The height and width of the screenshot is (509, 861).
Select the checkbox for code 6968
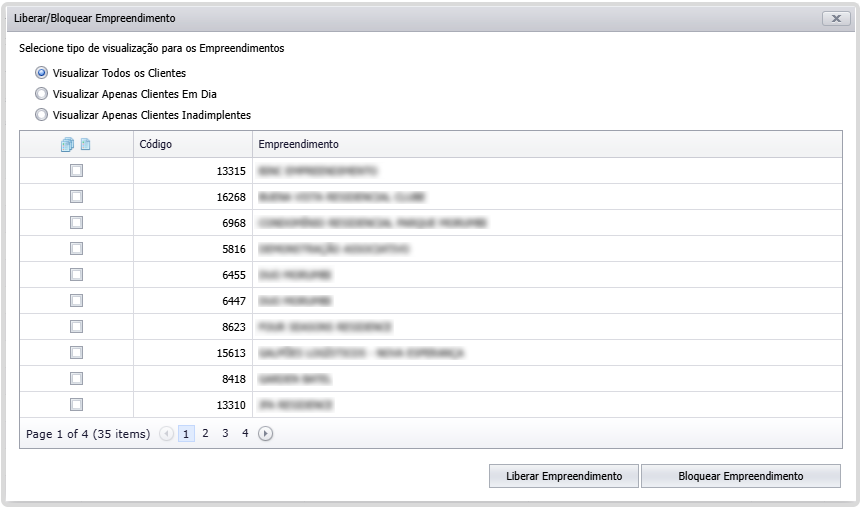(x=76, y=223)
